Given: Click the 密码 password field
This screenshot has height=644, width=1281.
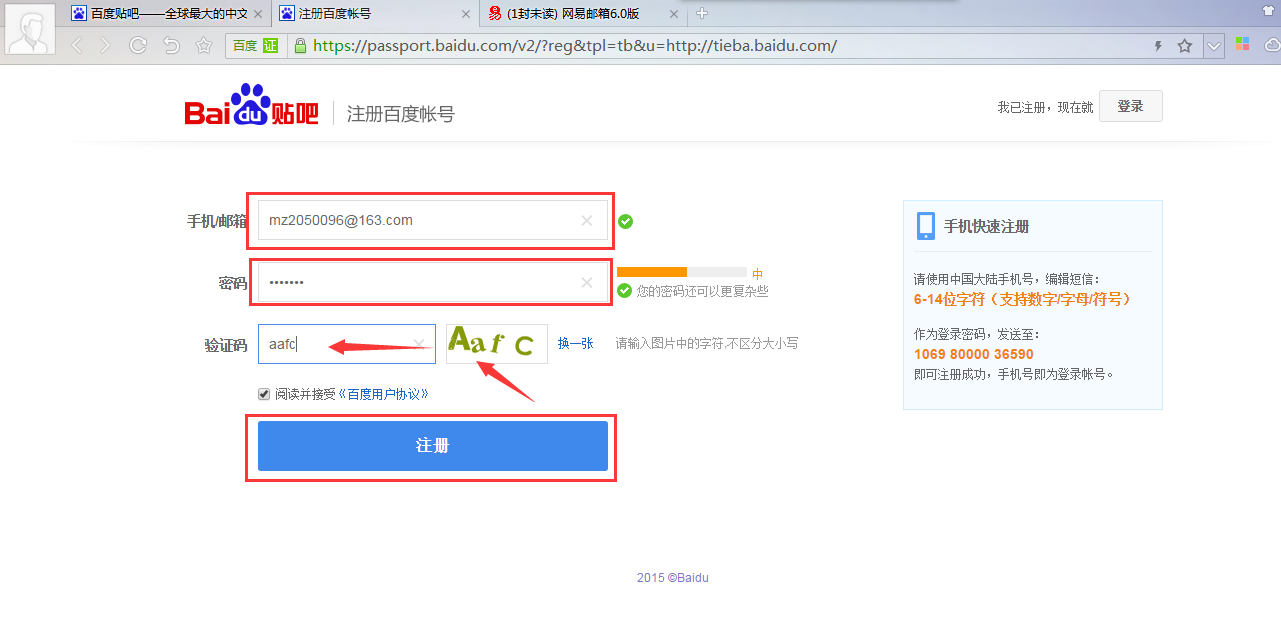Looking at the screenshot, I should (432, 283).
